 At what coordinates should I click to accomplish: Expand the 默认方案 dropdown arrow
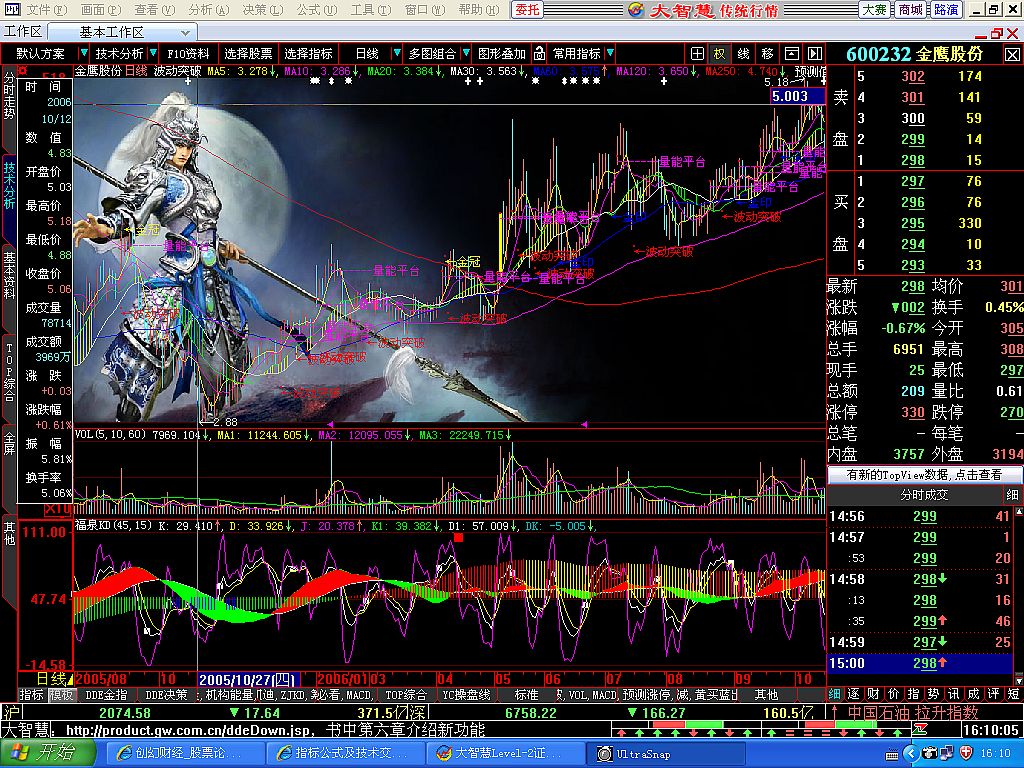(84, 53)
